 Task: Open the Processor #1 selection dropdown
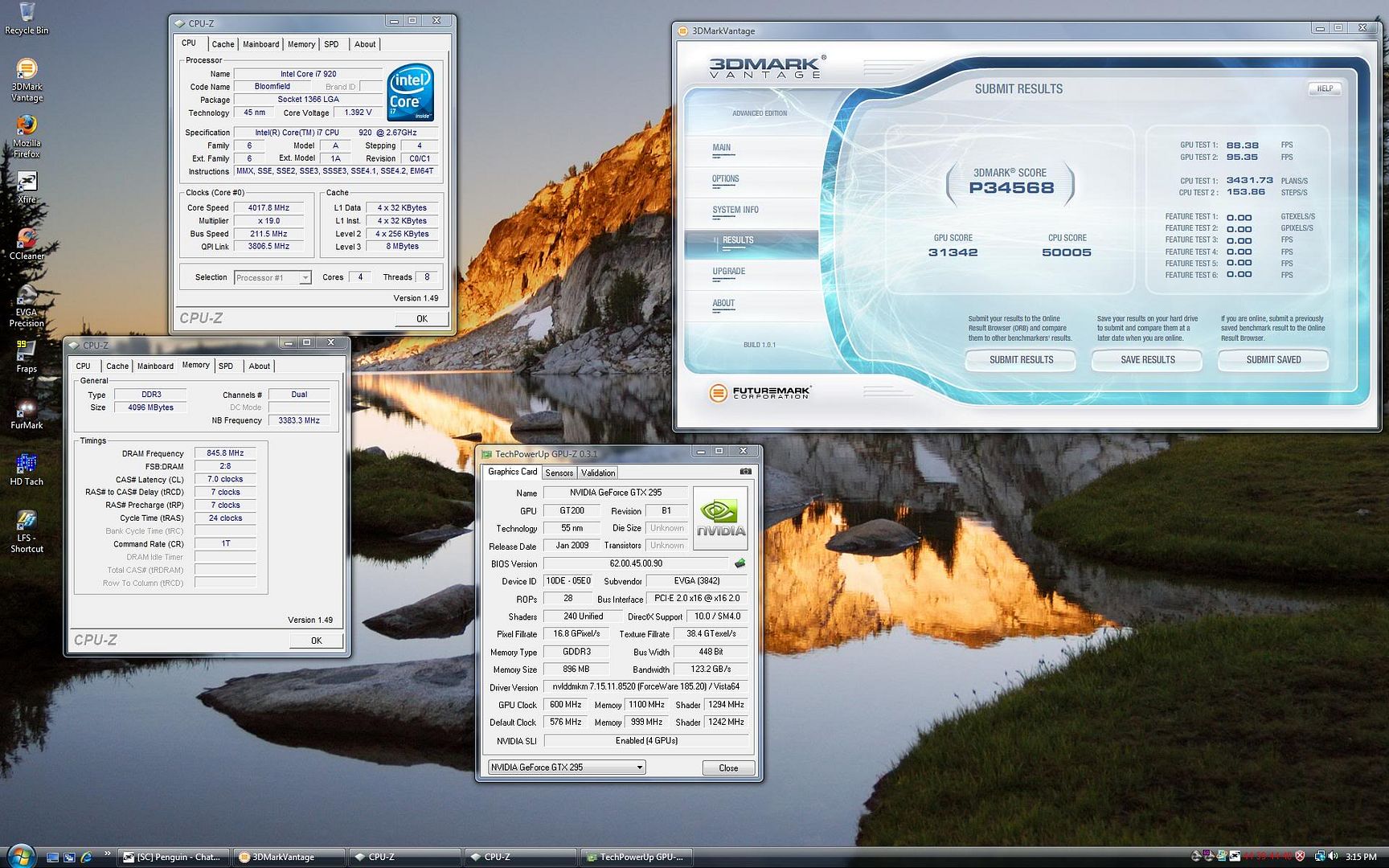pyautogui.click(x=272, y=277)
